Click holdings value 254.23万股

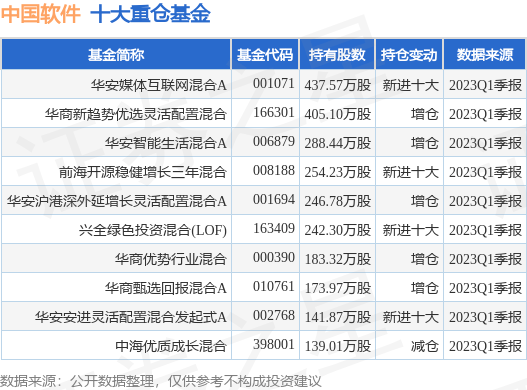(x=338, y=172)
